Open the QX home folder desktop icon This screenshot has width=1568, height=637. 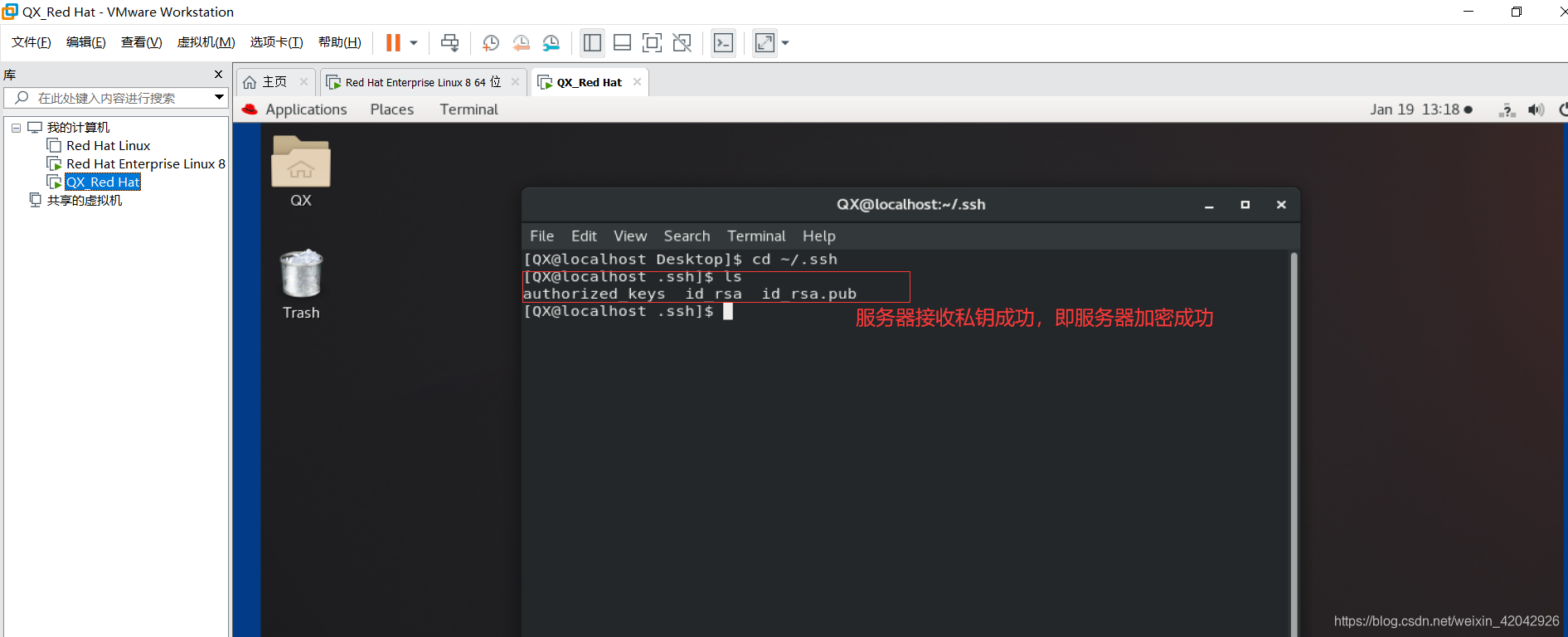tap(301, 171)
